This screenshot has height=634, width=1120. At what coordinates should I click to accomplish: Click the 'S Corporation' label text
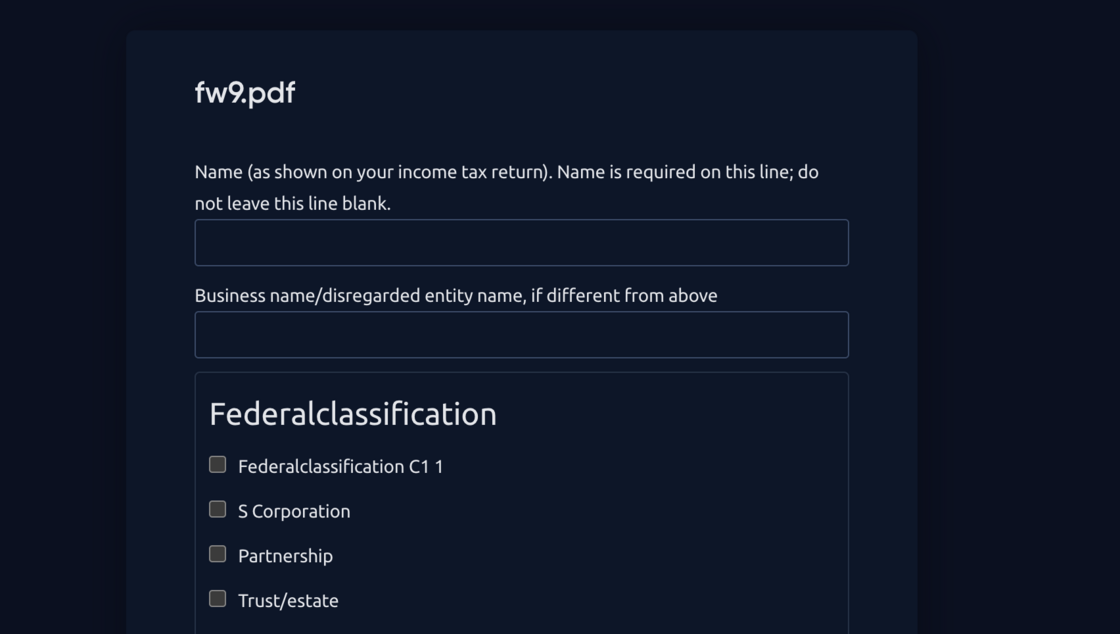point(294,511)
